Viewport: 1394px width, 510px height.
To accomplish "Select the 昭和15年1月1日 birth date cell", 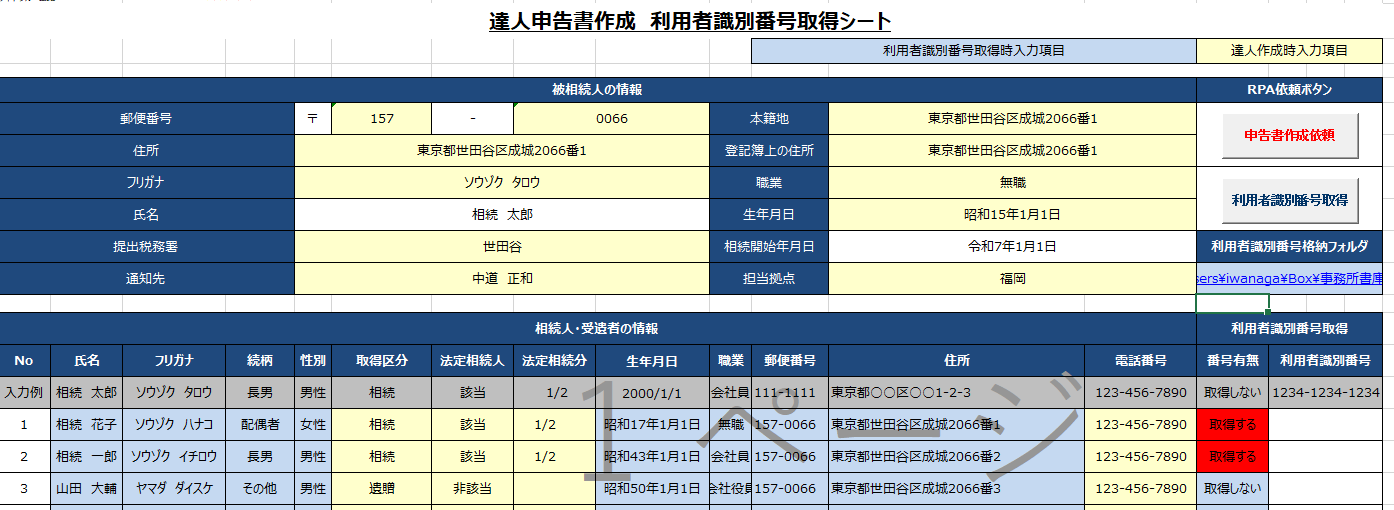I will pyautogui.click(x=1012, y=215).
